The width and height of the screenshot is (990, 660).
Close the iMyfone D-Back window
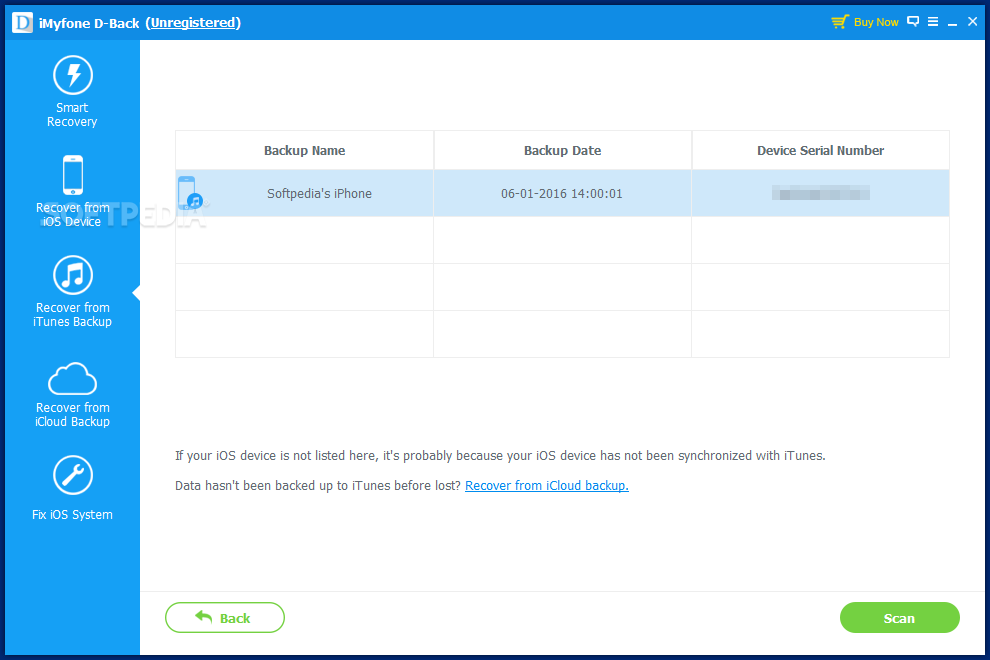coord(973,21)
